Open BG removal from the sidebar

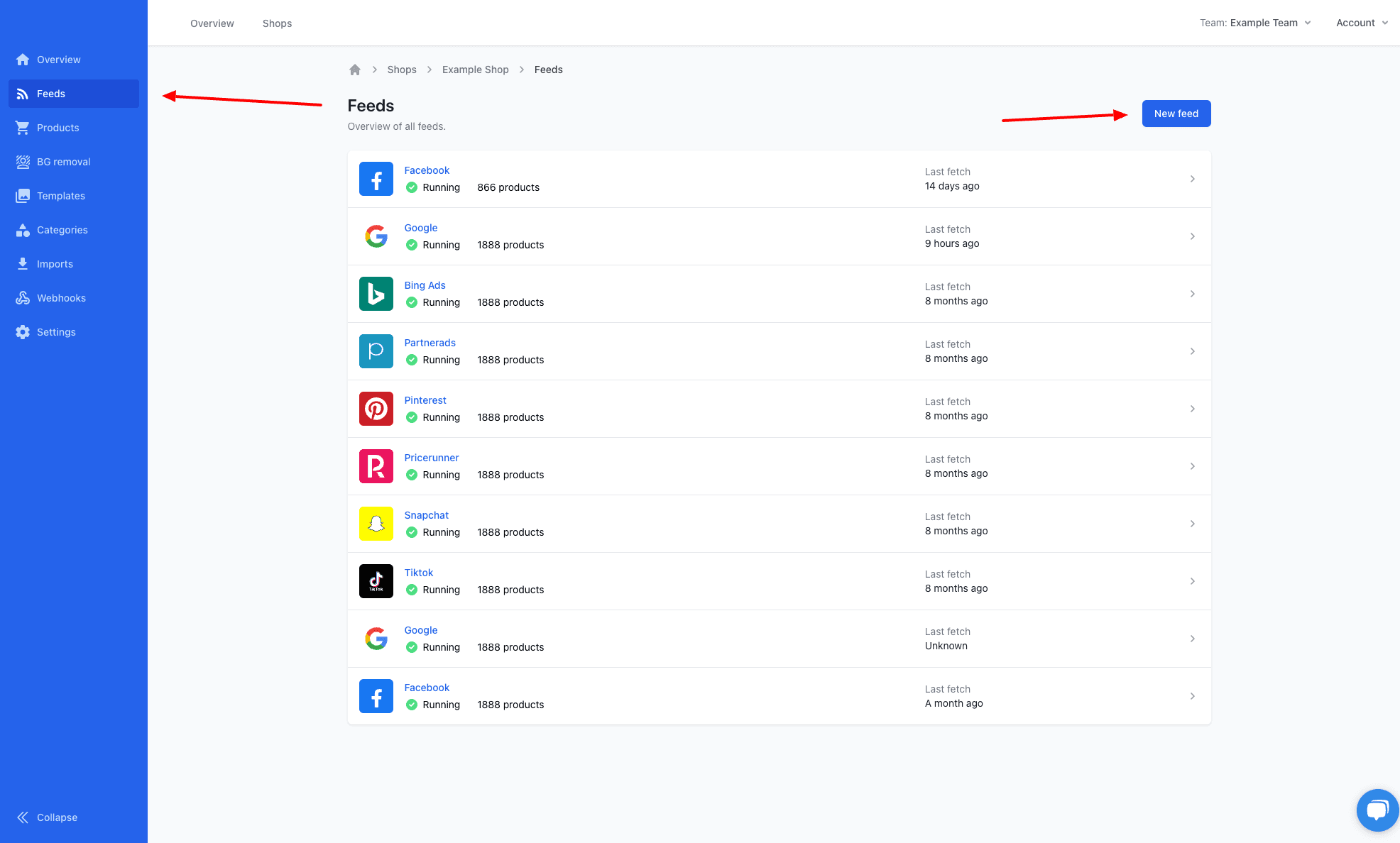click(63, 162)
